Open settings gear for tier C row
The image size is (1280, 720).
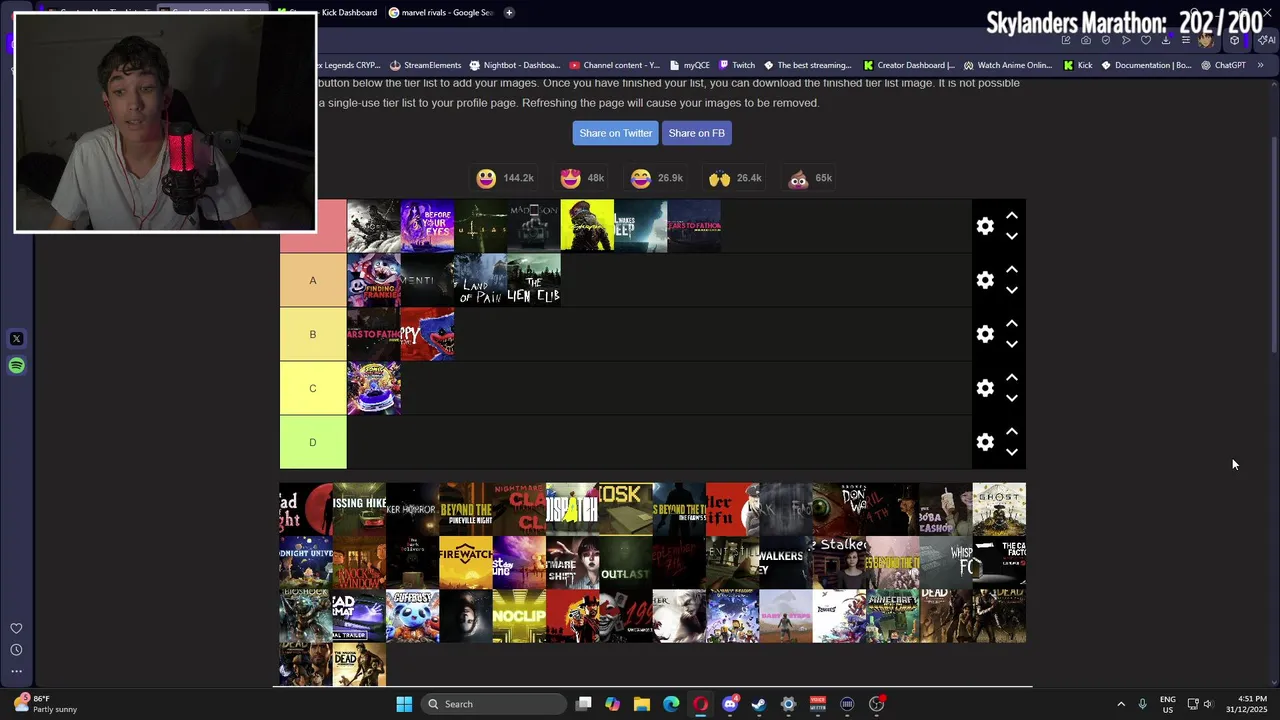[985, 388]
